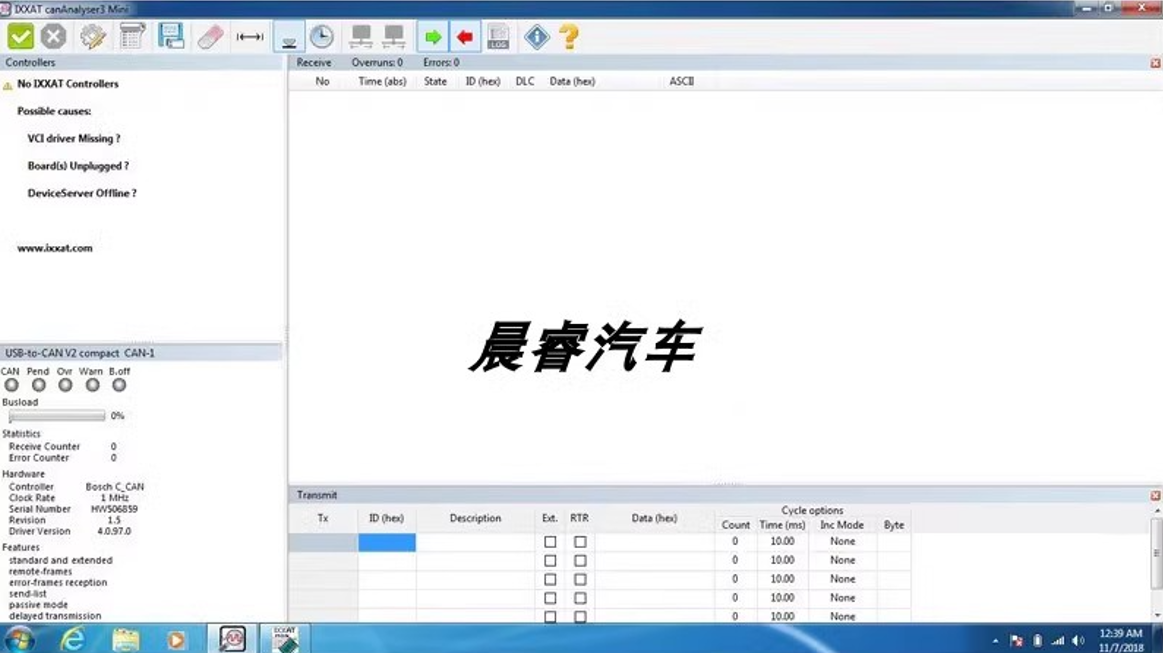Close the Receive panel with its red X
1163x653 pixels.
[1155, 63]
